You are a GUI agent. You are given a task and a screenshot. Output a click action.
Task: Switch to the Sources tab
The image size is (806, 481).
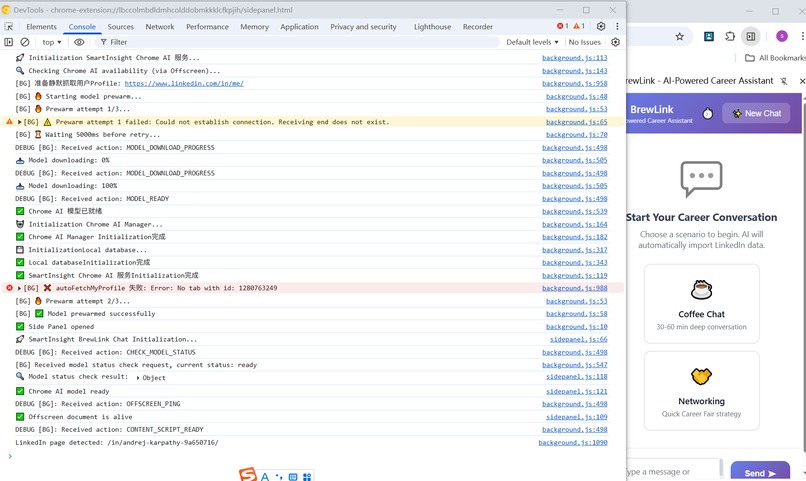click(x=120, y=27)
